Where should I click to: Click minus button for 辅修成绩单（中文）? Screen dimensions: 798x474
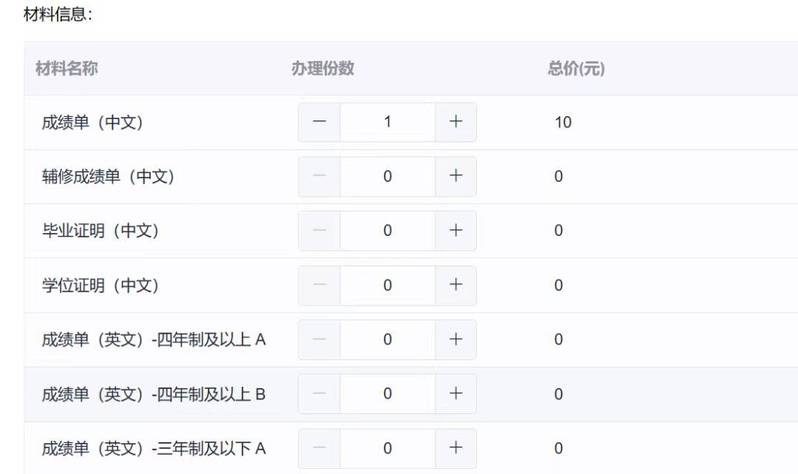click(x=319, y=176)
